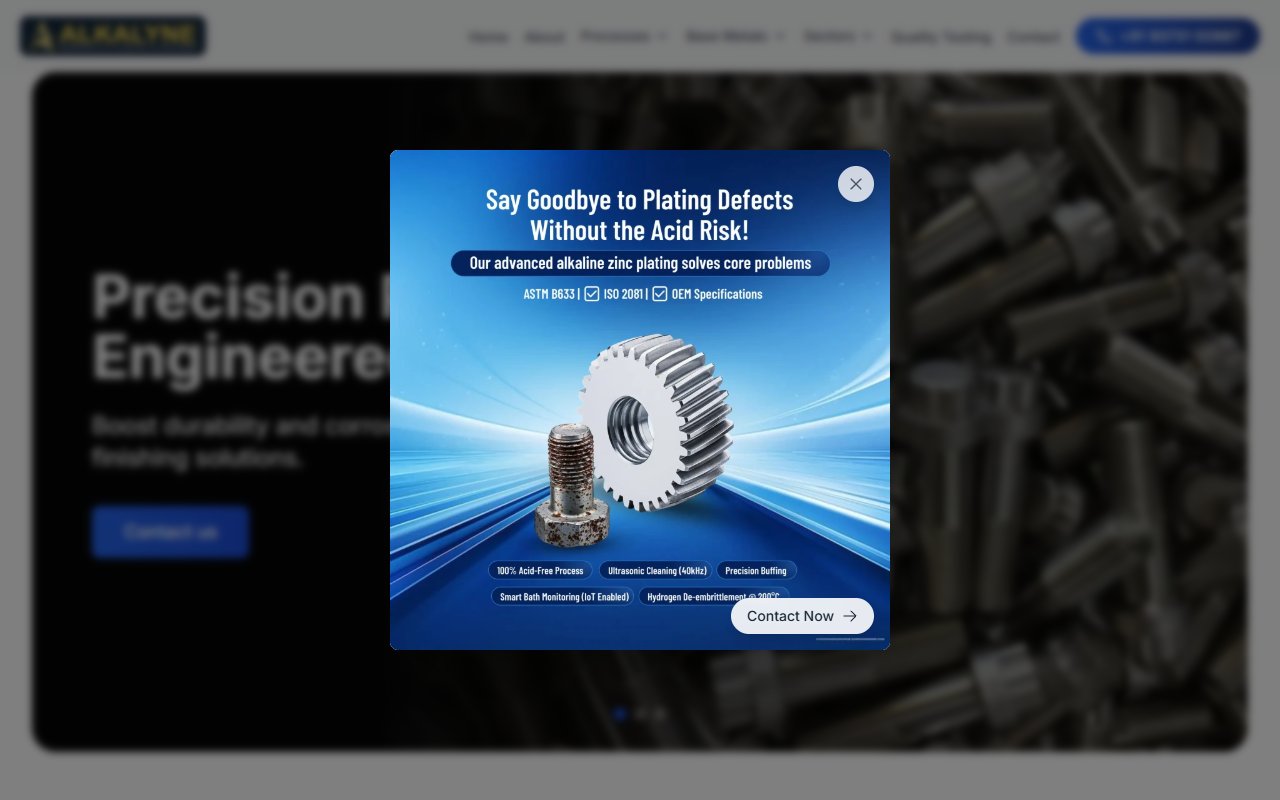Image resolution: width=1280 pixels, height=800 pixels.
Task: Click the "Ultrasonic Cleaning (40kHz)" pill text
Action: point(657,571)
